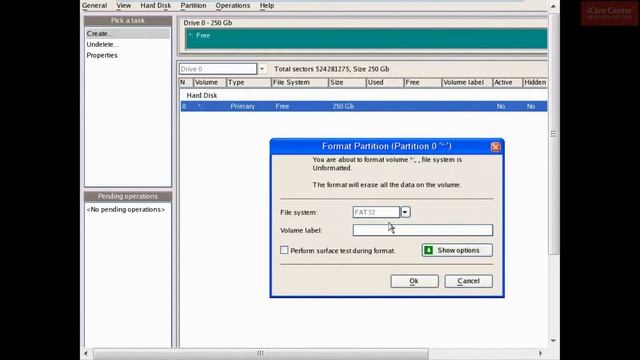
Task: Click the Pick a task panel header
Action: 128,20
